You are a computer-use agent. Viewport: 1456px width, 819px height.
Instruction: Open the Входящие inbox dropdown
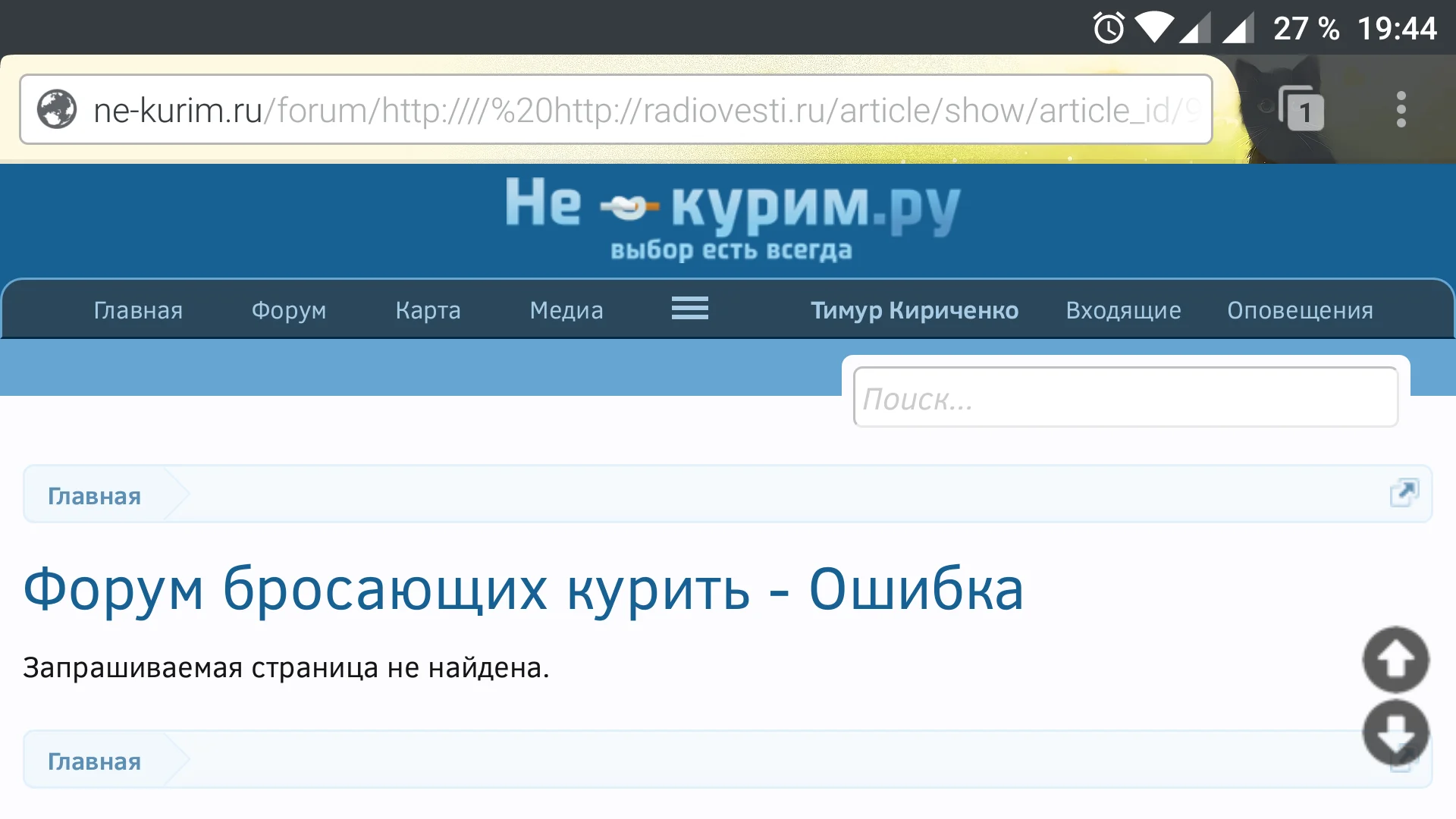(x=1123, y=310)
